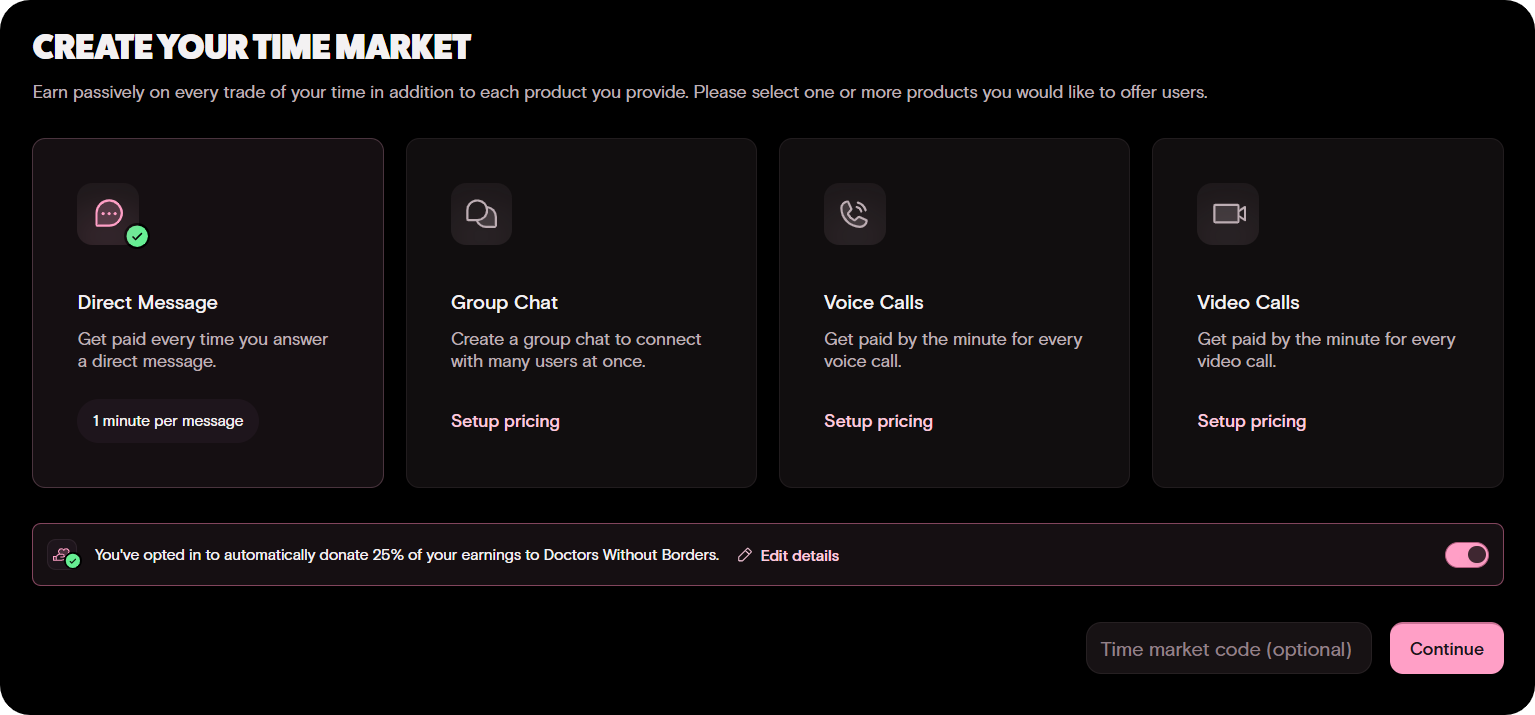Screen dimensions: 1535x715
Task: Click Edit details for donation settings
Action: pos(799,556)
